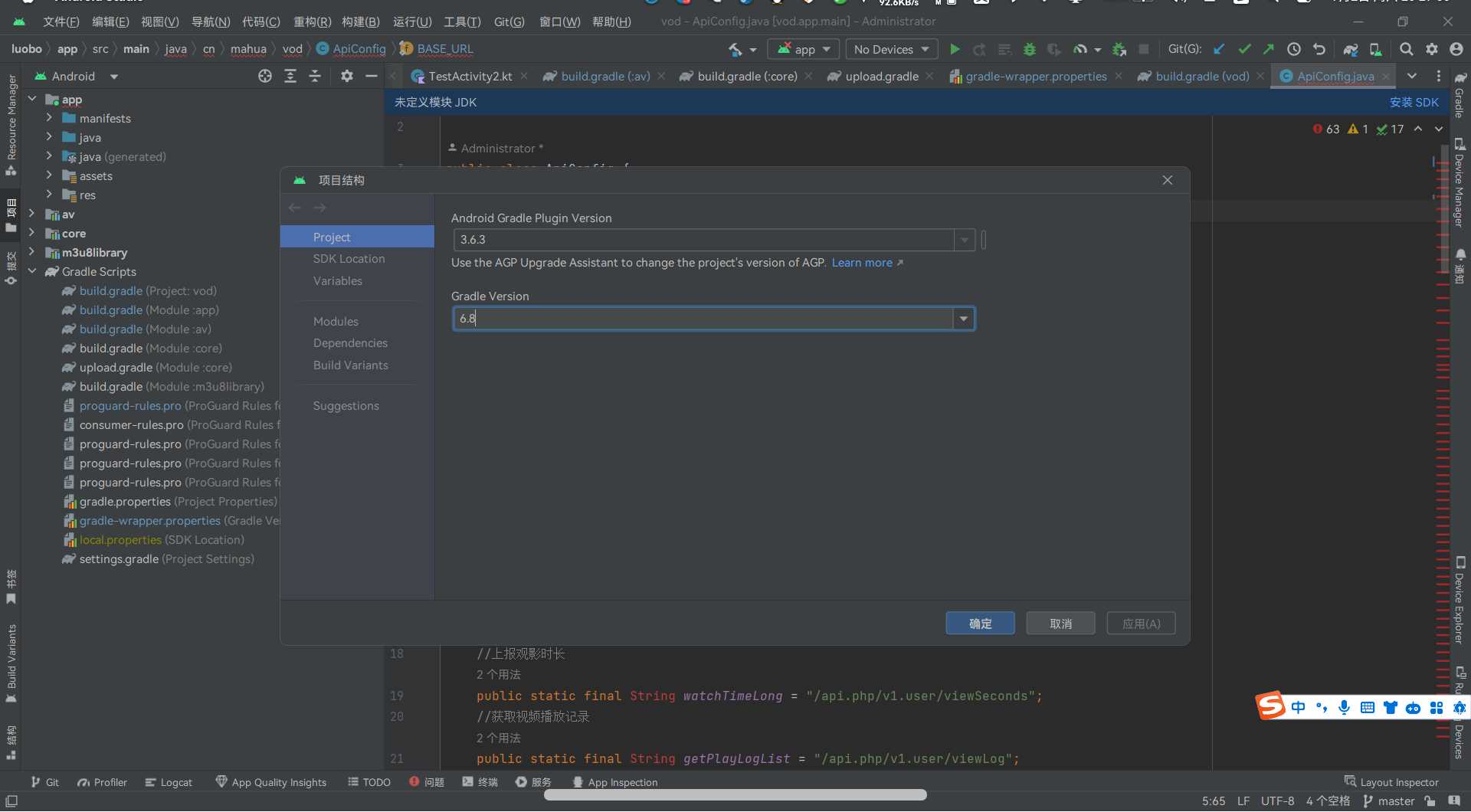This screenshot has height=812, width=1471.
Task: Follow the Learn more link
Action: pos(862,263)
